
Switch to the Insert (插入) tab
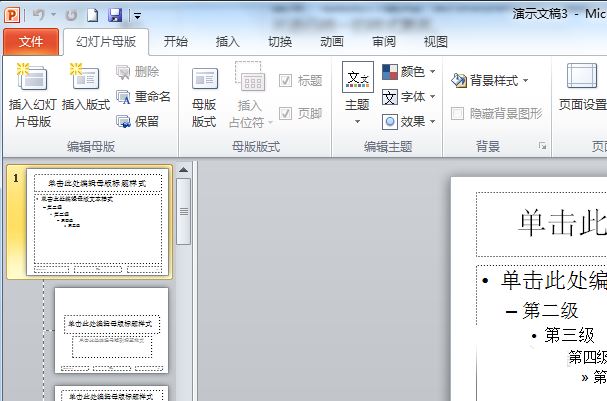click(x=228, y=41)
